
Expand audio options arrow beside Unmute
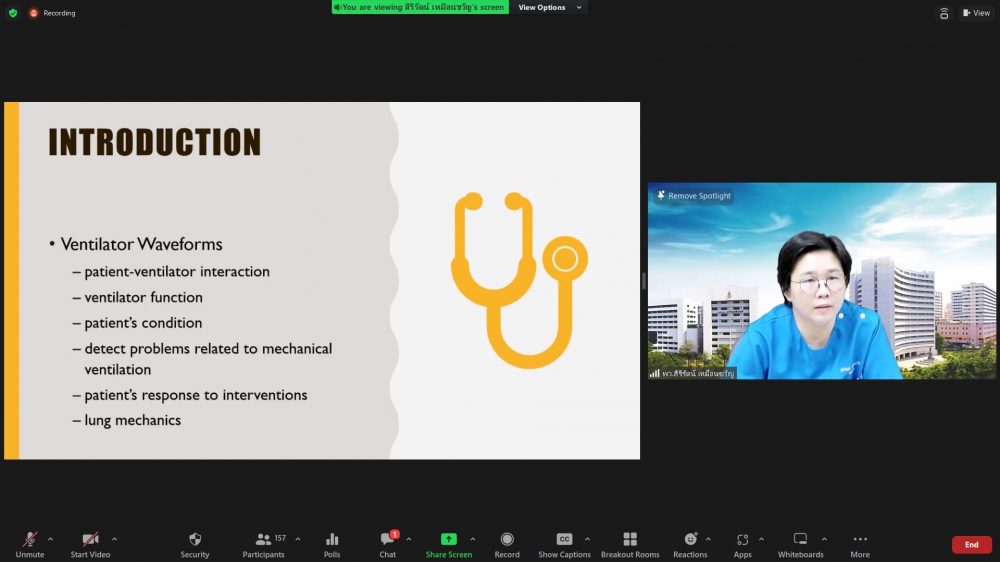(51, 539)
